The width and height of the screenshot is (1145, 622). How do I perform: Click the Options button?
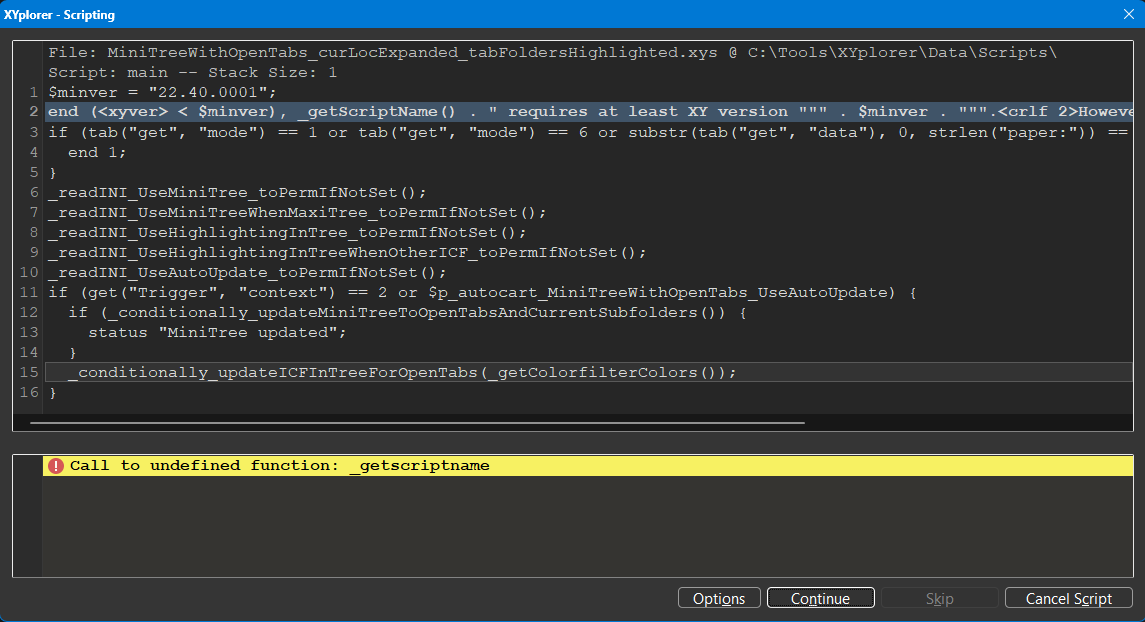click(719, 597)
